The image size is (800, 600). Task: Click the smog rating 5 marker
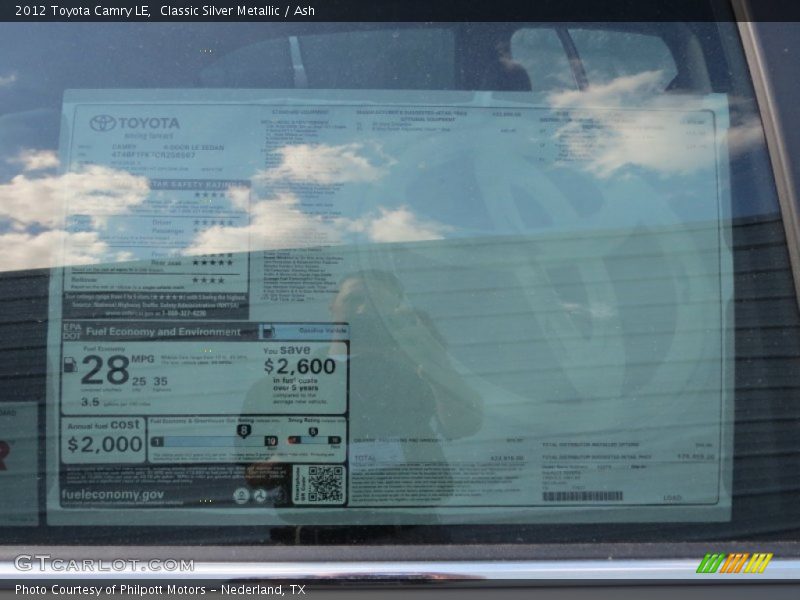point(313,432)
